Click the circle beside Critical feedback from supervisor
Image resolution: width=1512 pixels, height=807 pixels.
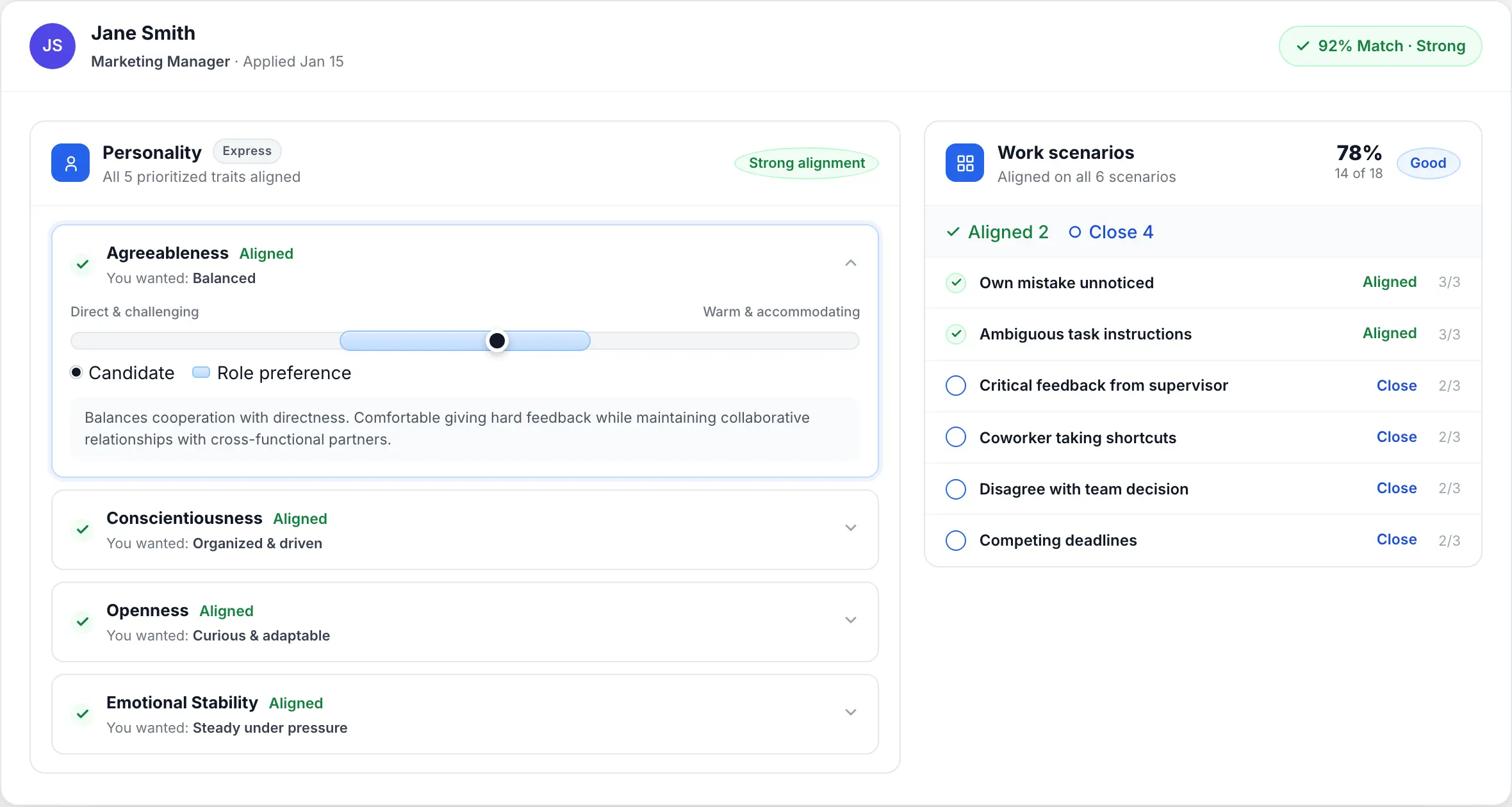pyautogui.click(x=956, y=386)
